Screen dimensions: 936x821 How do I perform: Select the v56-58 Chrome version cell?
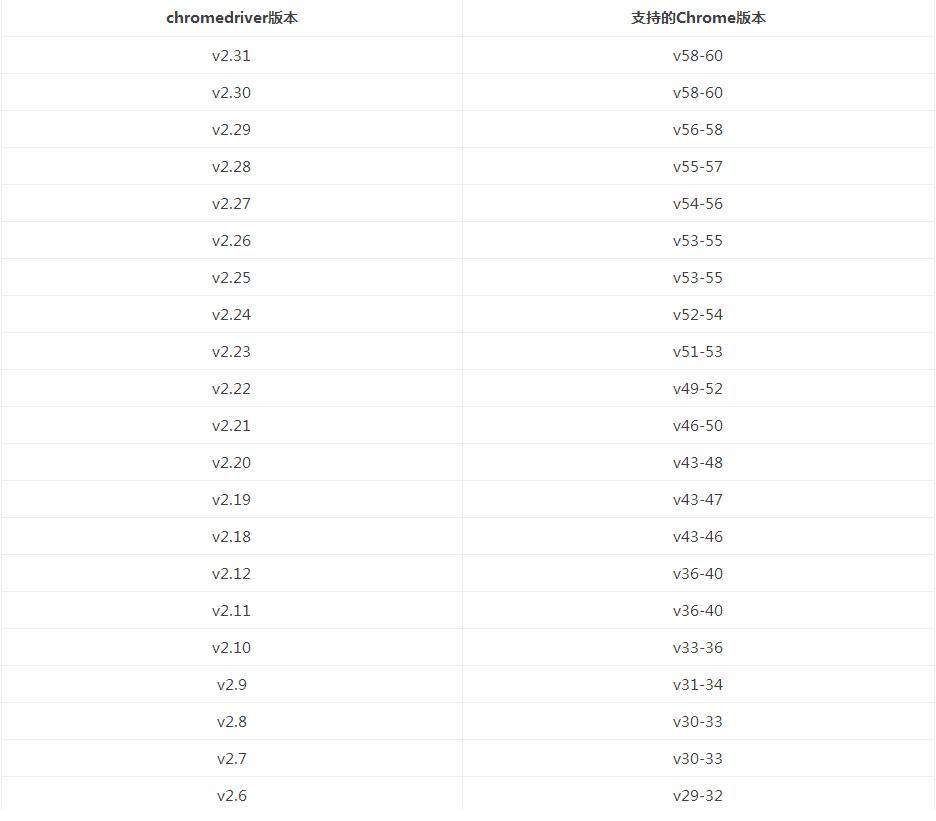point(698,130)
